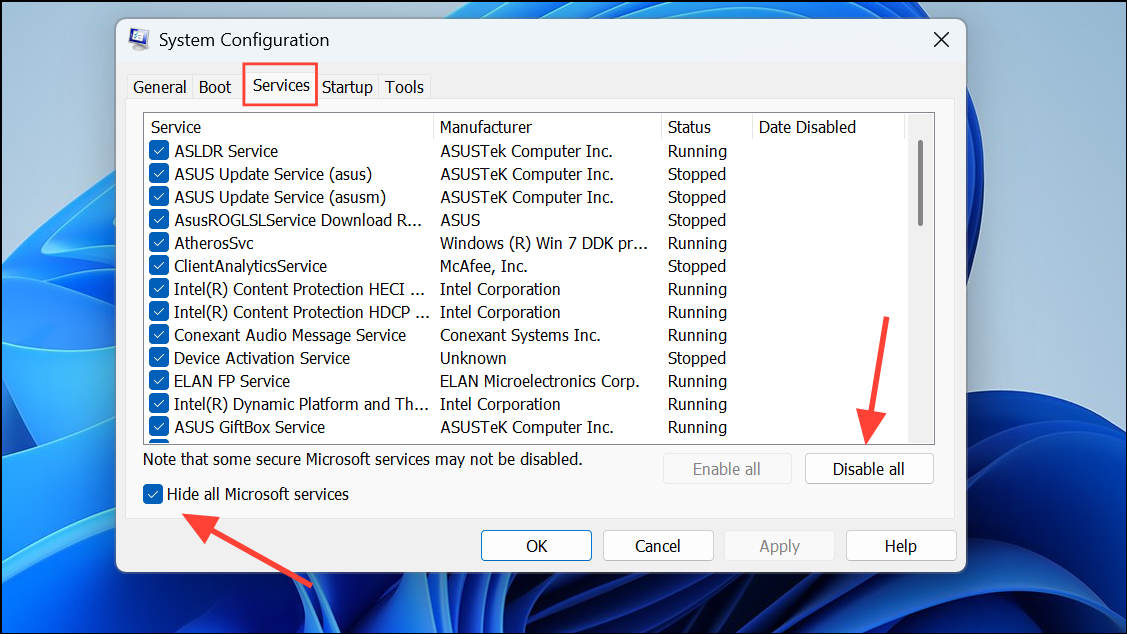The width and height of the screenshot is (1127, 634).
Task: Click 'McAfee, Inc.' manufacturer cell
Action: 484,266
